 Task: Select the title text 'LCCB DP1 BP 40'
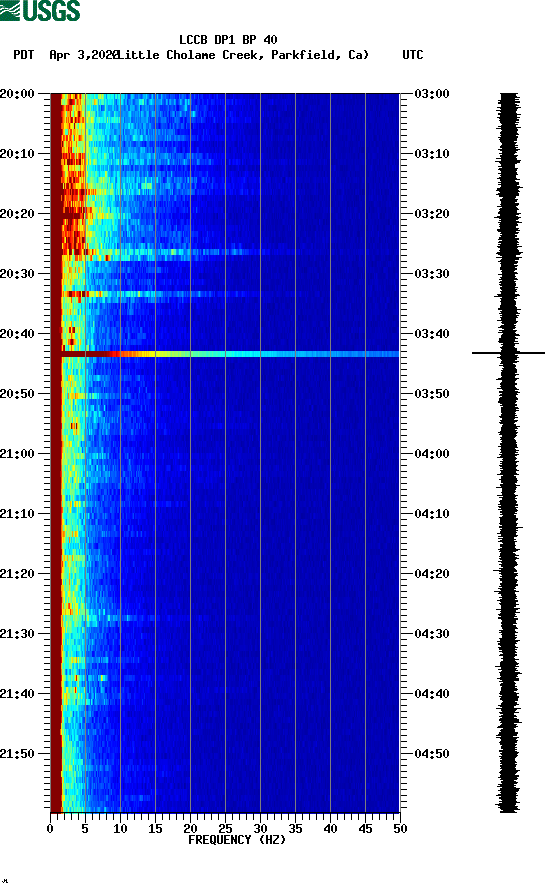pyautogui.click(x=228, y=40)
